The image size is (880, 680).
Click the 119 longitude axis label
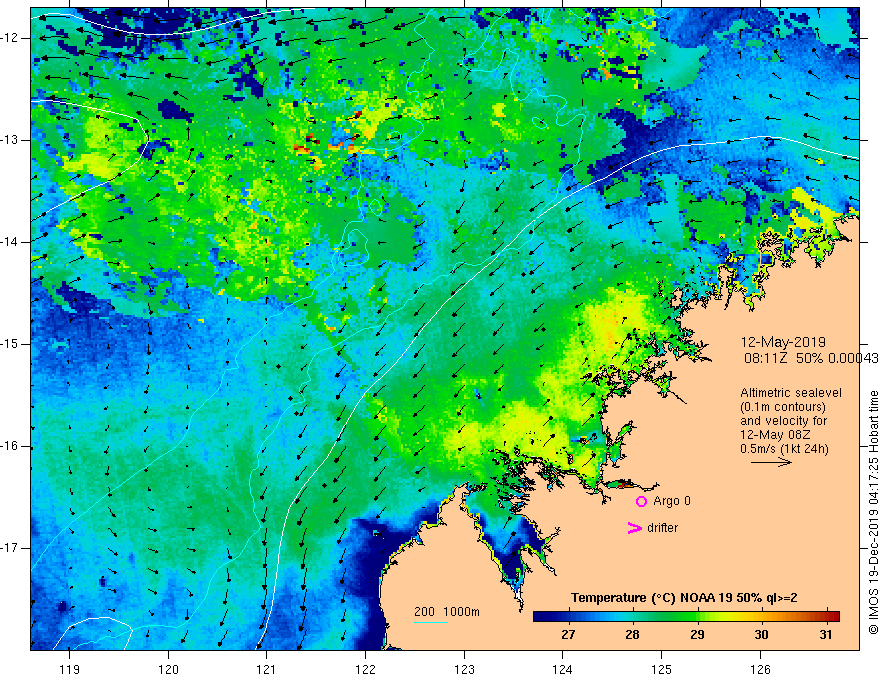point(70,669)
